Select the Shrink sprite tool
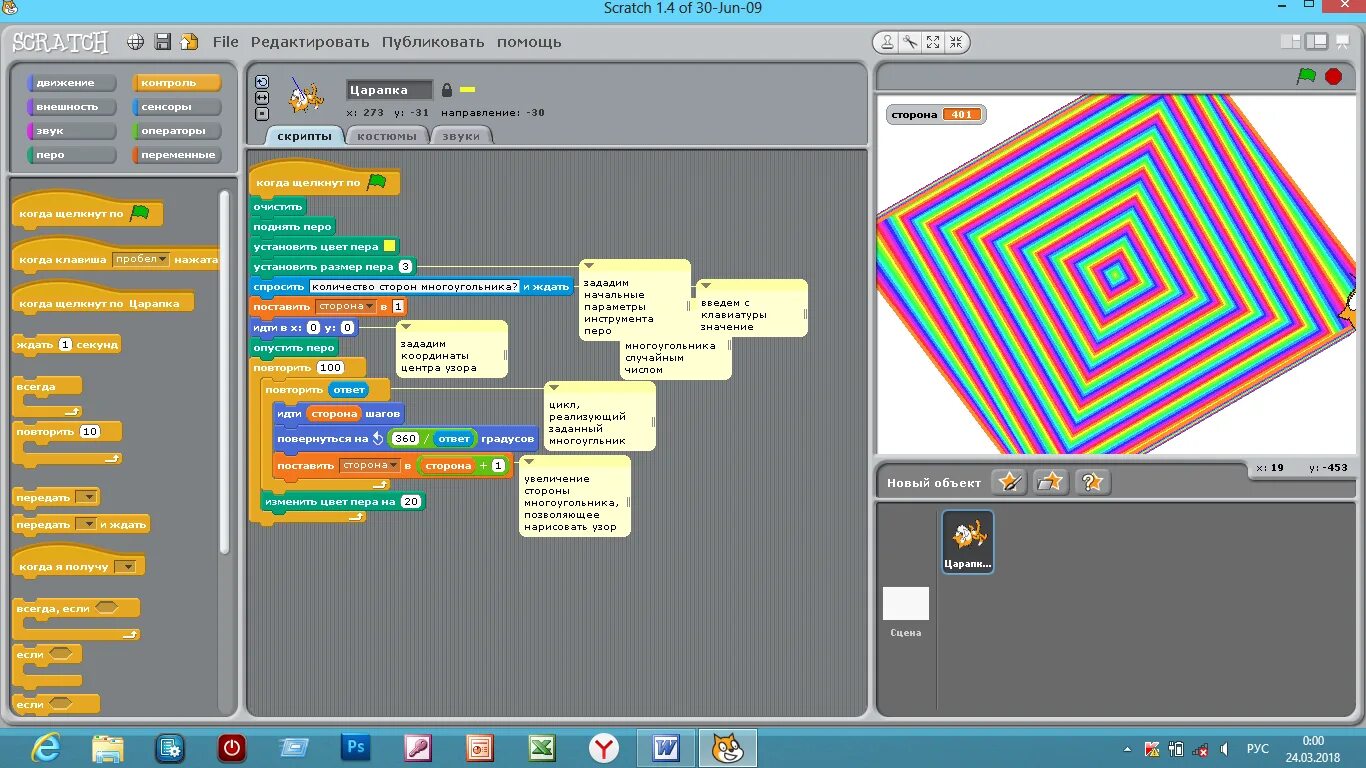Viewport: 1366px width, 768px height. click(x=956, y=42)
